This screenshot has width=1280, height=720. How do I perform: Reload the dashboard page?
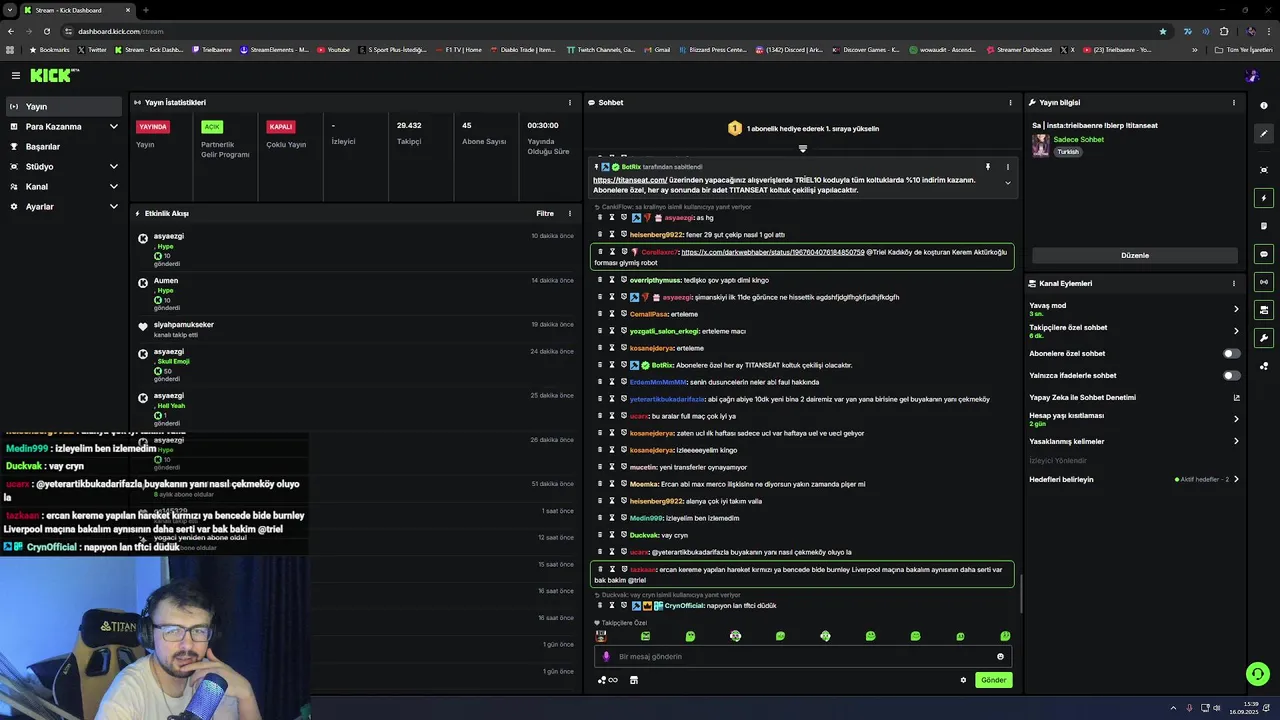[46, 31]
